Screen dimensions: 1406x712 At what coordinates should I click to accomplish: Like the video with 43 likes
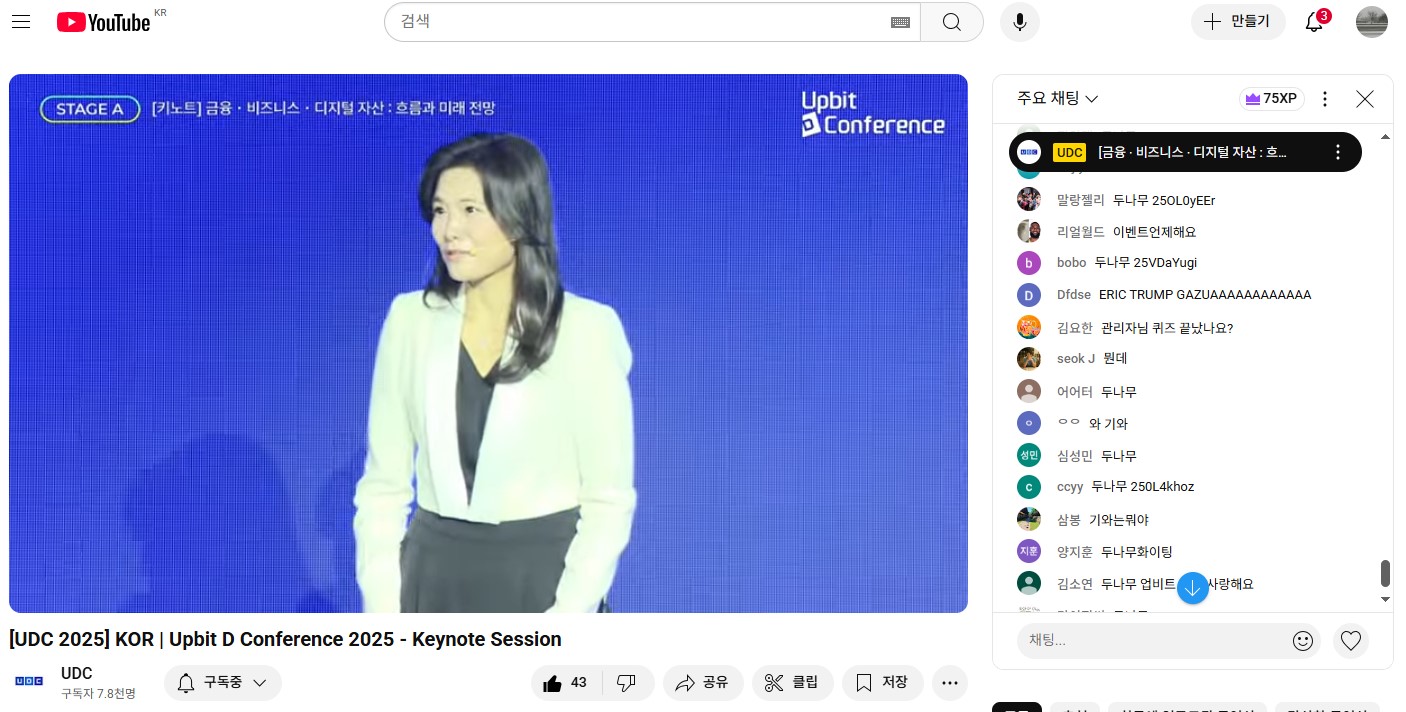[565, 683]
